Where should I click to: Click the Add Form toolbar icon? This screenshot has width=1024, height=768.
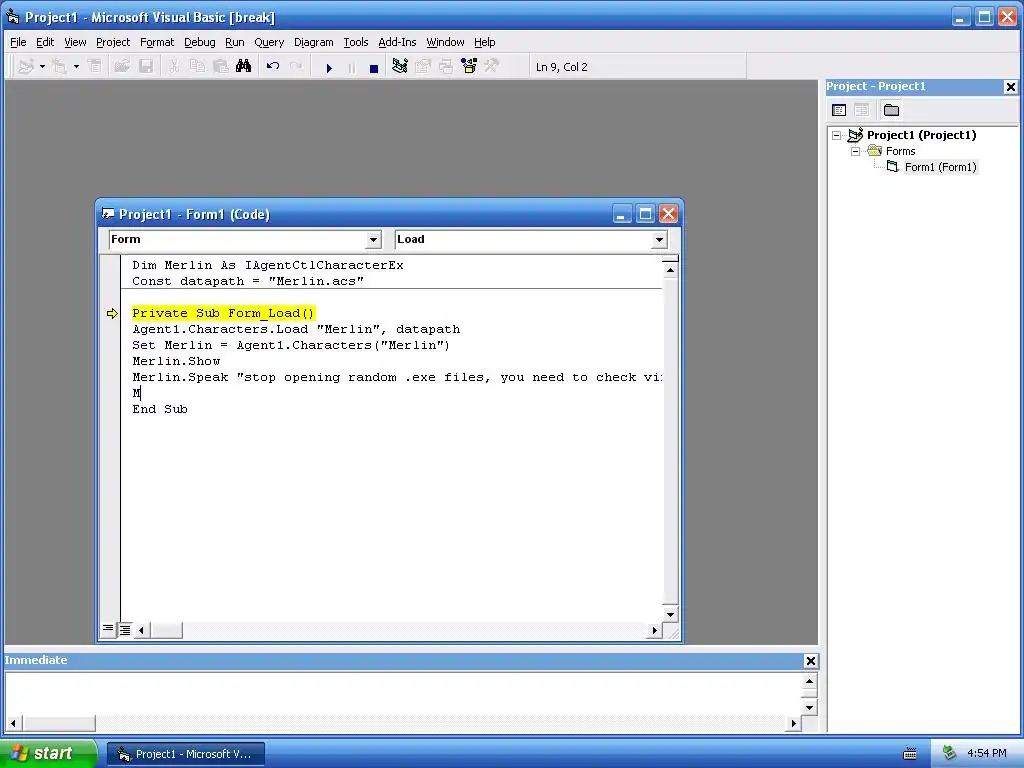coord(59,67)
